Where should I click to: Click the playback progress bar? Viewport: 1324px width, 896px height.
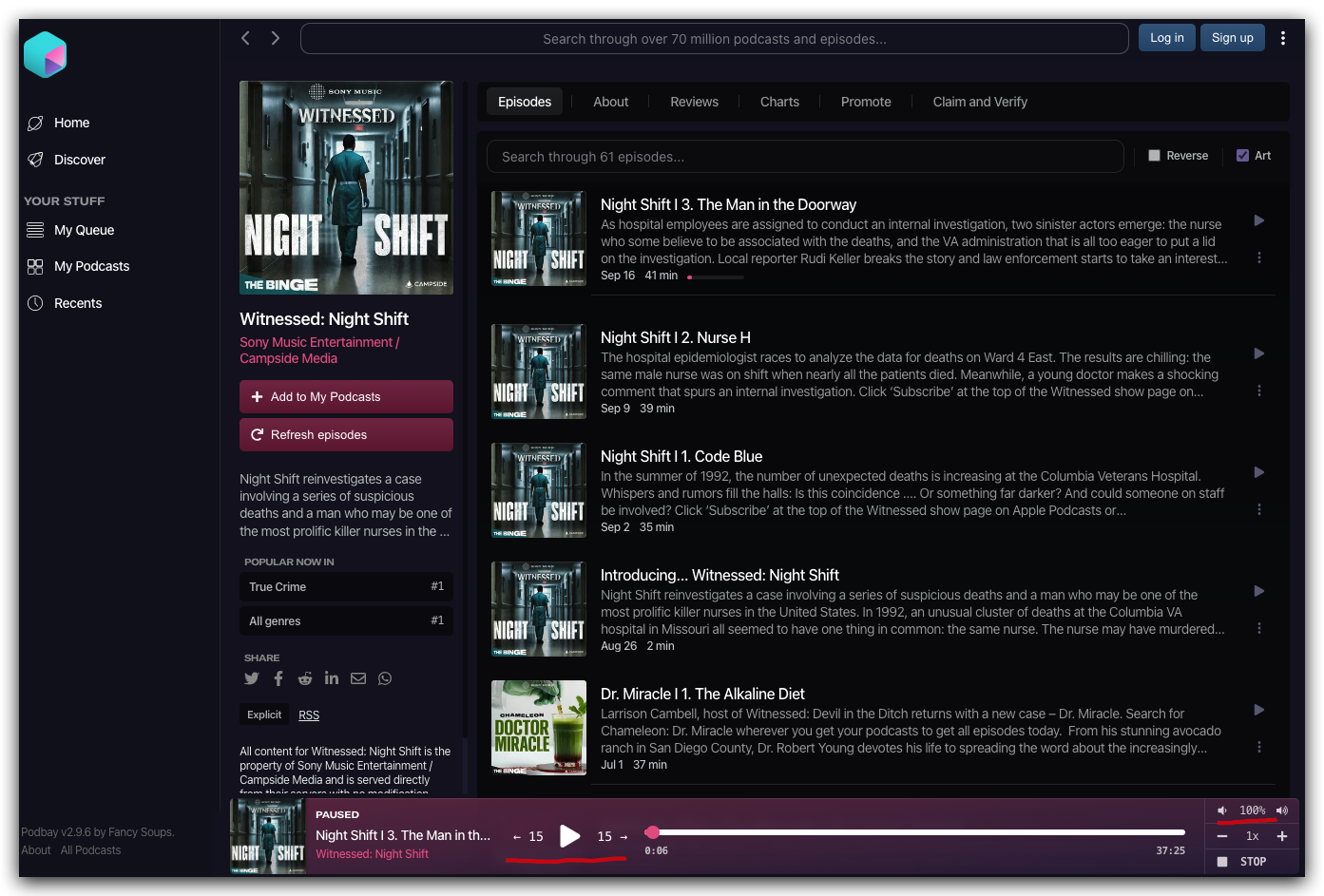(915, 832)
